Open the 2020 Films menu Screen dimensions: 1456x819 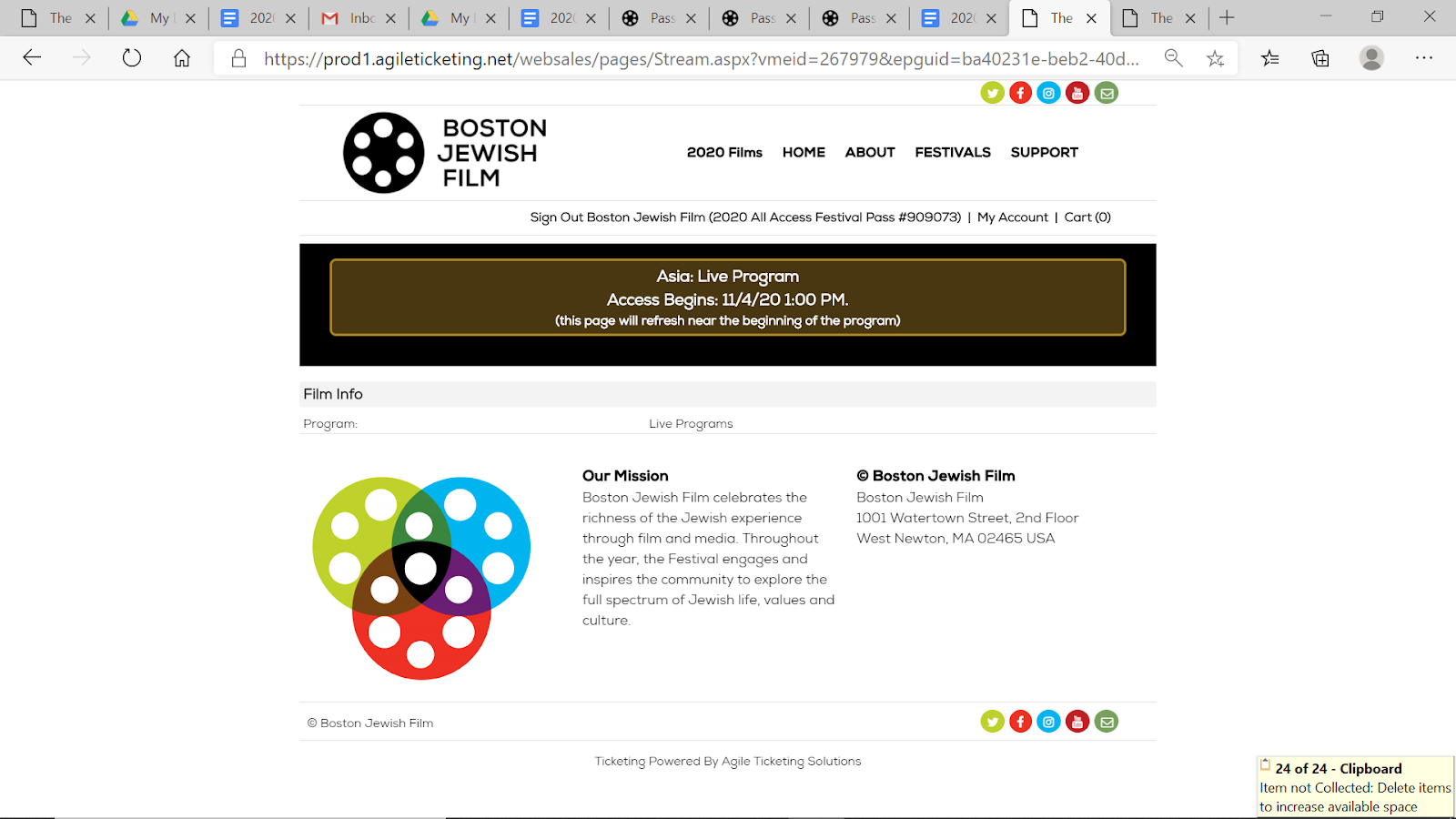724,152
